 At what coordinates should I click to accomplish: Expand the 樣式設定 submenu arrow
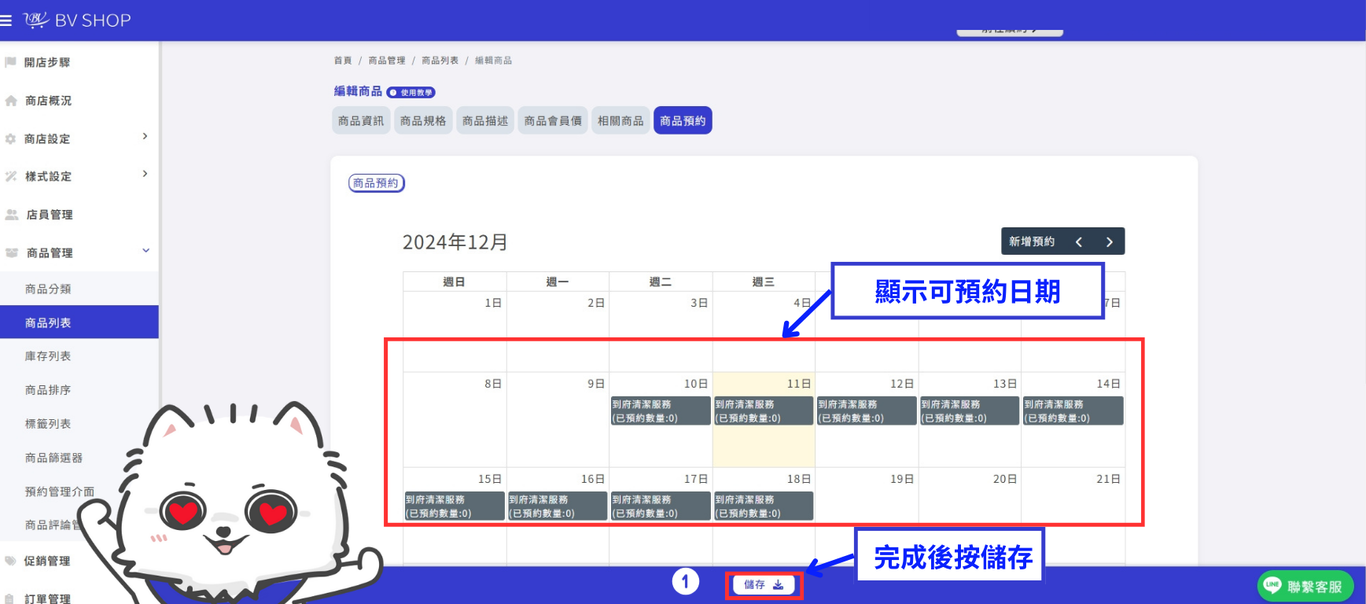[x=145, y=174]
